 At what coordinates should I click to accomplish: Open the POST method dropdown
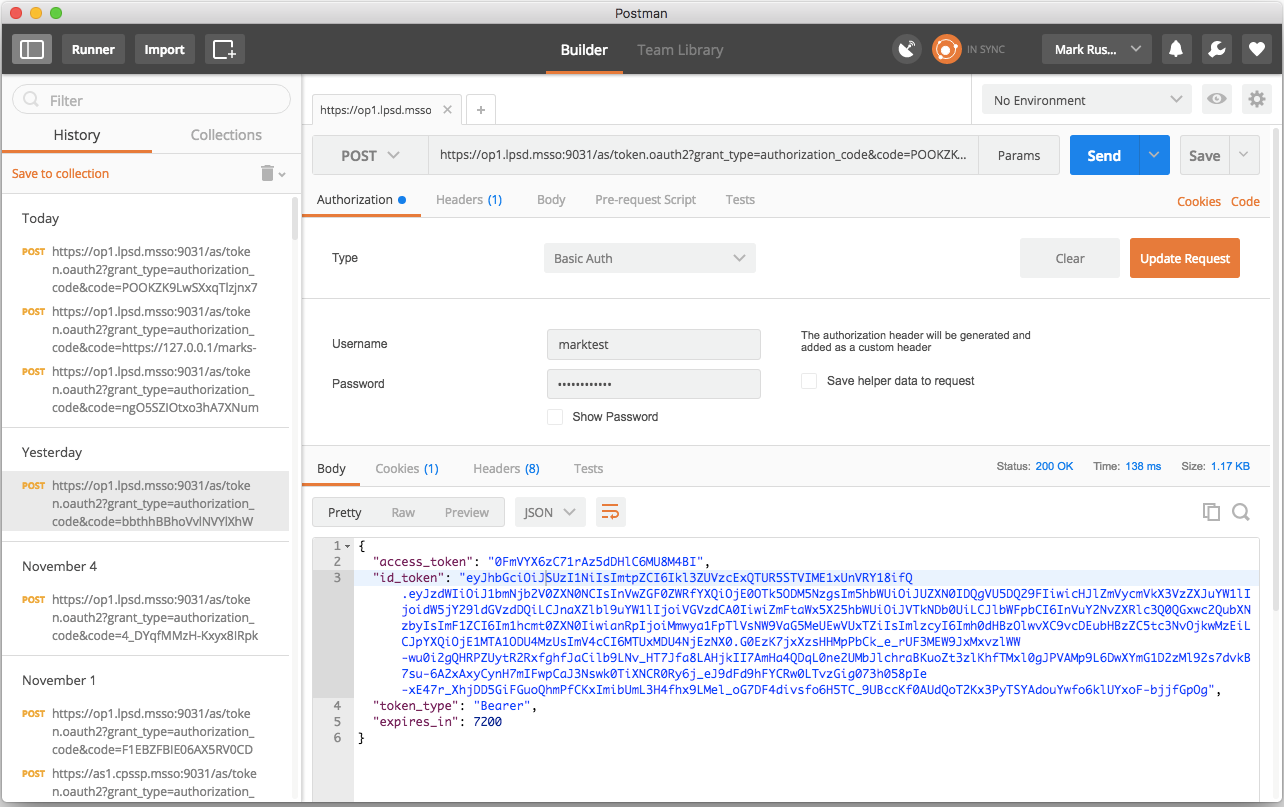[370, 155]
